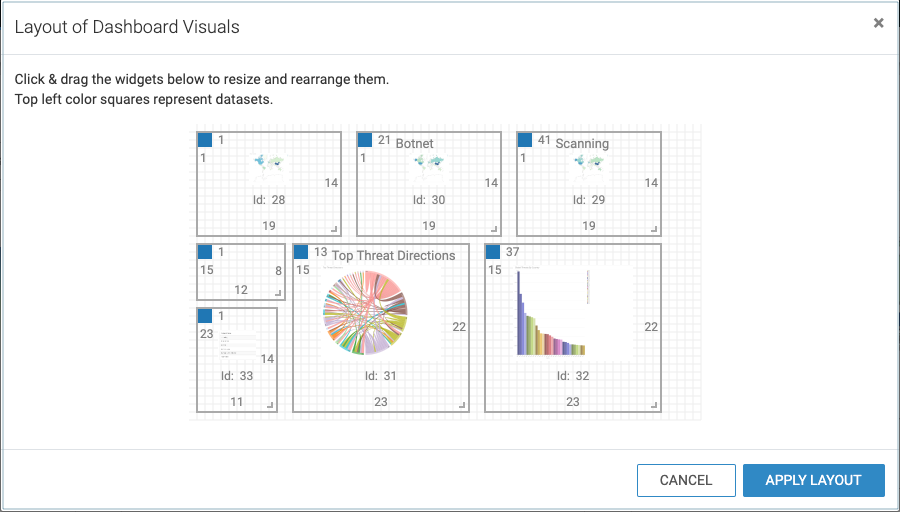Click the Top Threat Directions widget title
Viewport: 900px width, 512px height.
393,255
